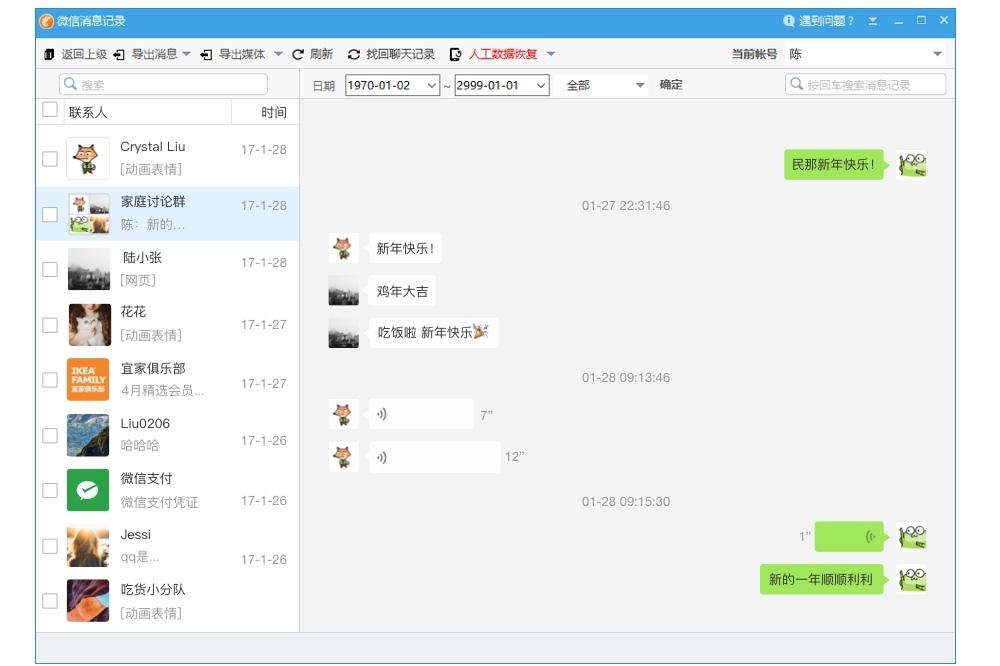The width and height of the screenshot is (1000, 666).
Task: Check the Crystal Liu checkbox
Action: coord(50,158)
